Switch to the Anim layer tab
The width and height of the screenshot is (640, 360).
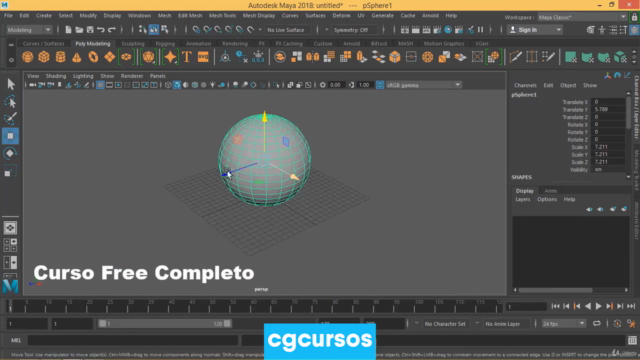coord(550,191)
